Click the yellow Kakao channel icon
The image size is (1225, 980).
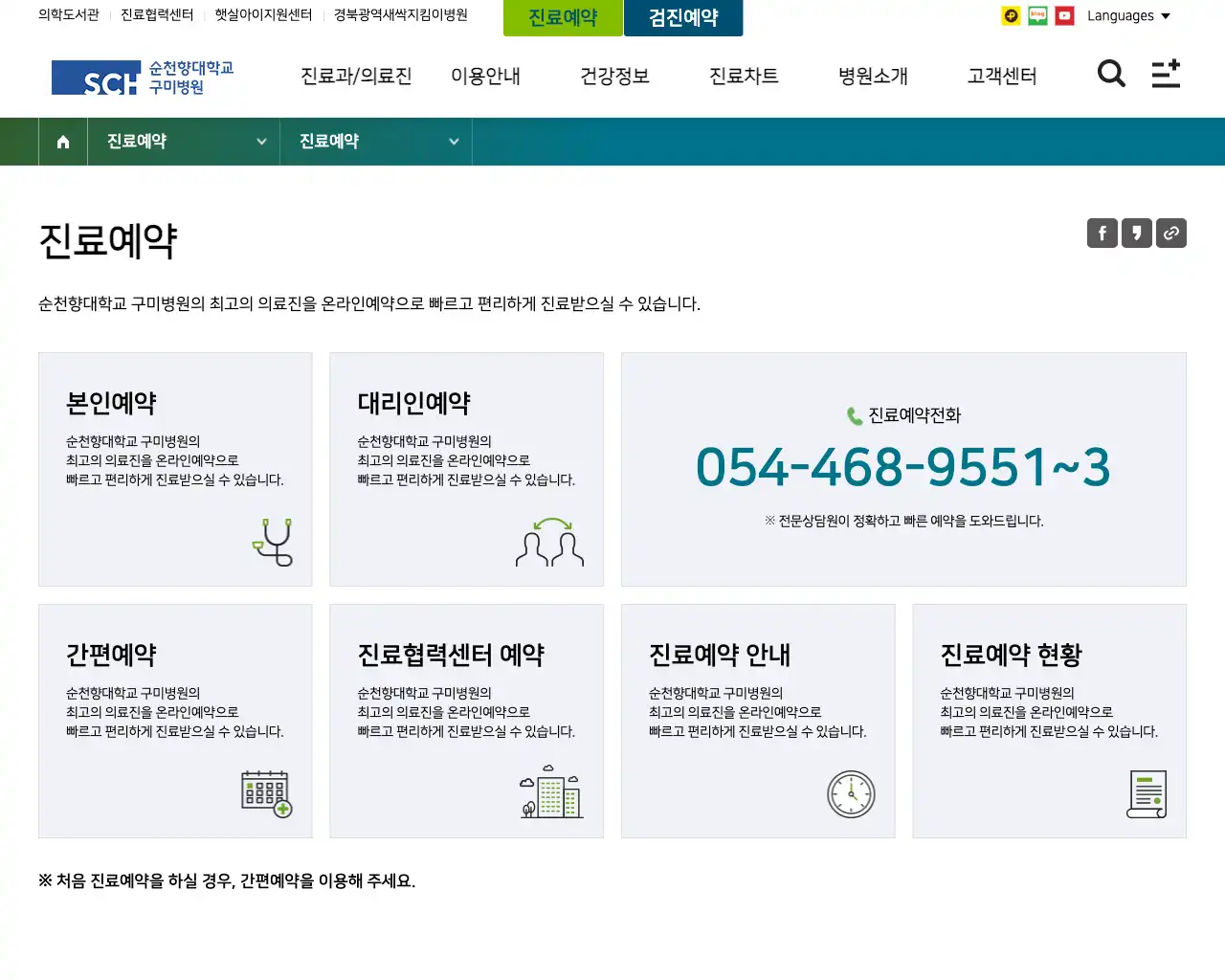click(x=1011, y=16)
